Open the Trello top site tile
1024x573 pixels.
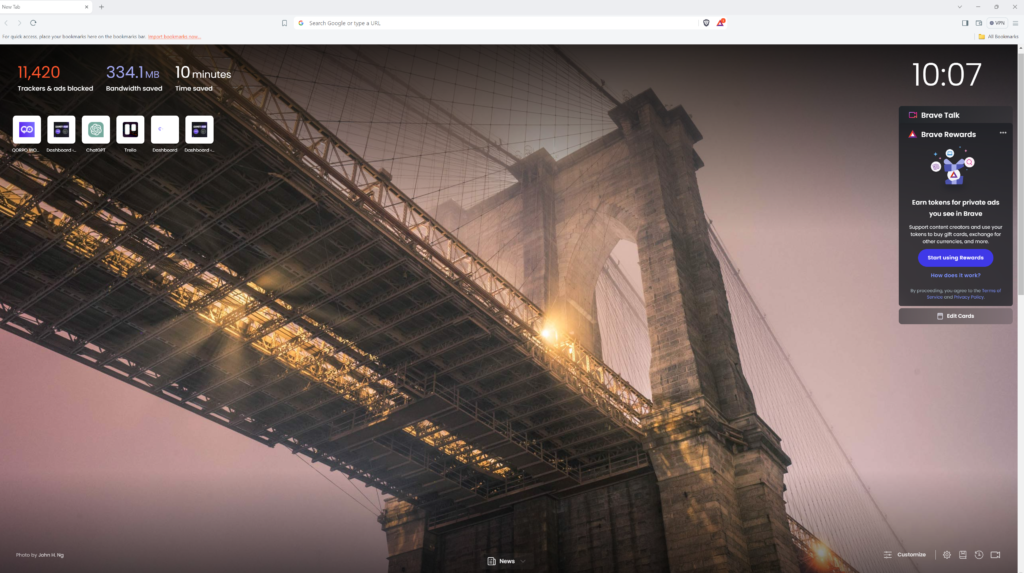130,129
